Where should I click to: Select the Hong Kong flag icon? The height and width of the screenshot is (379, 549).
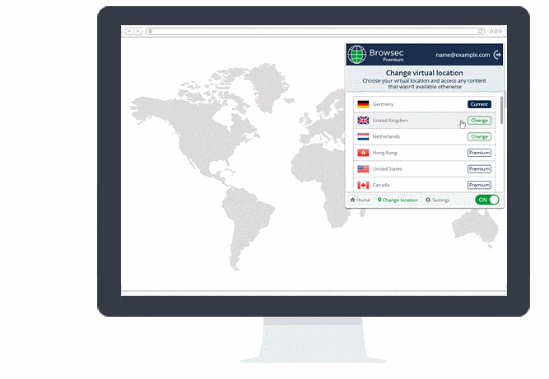click(363, 153)
